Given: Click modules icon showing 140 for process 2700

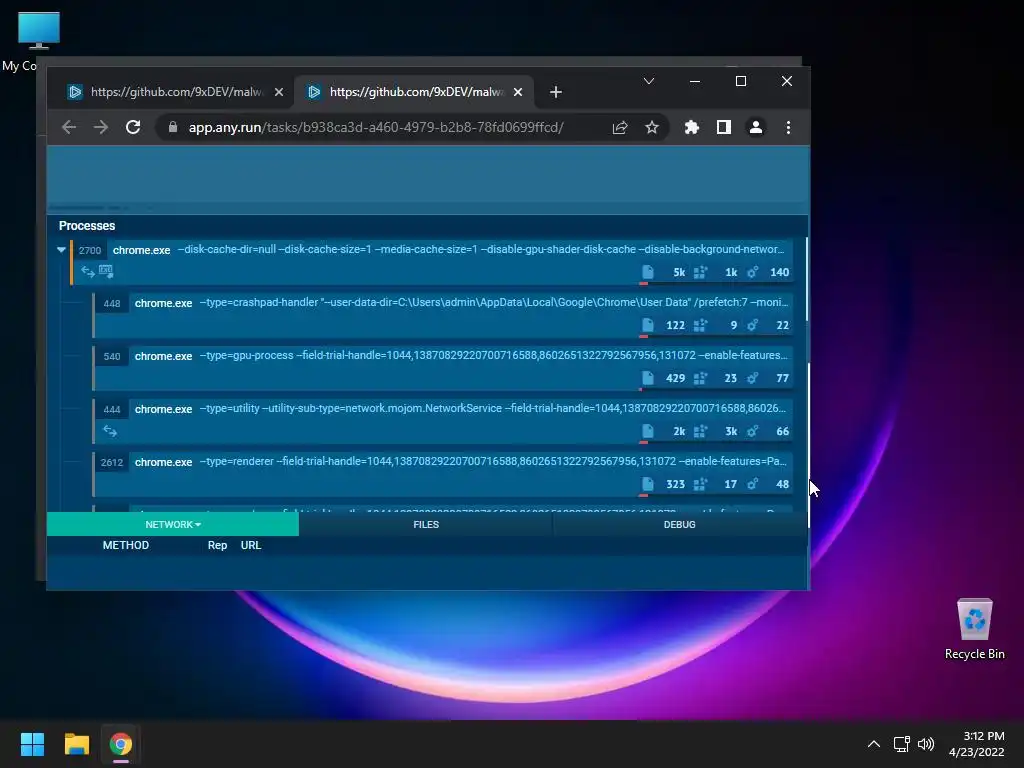Looking at the screenshot, I should [752, 272].
